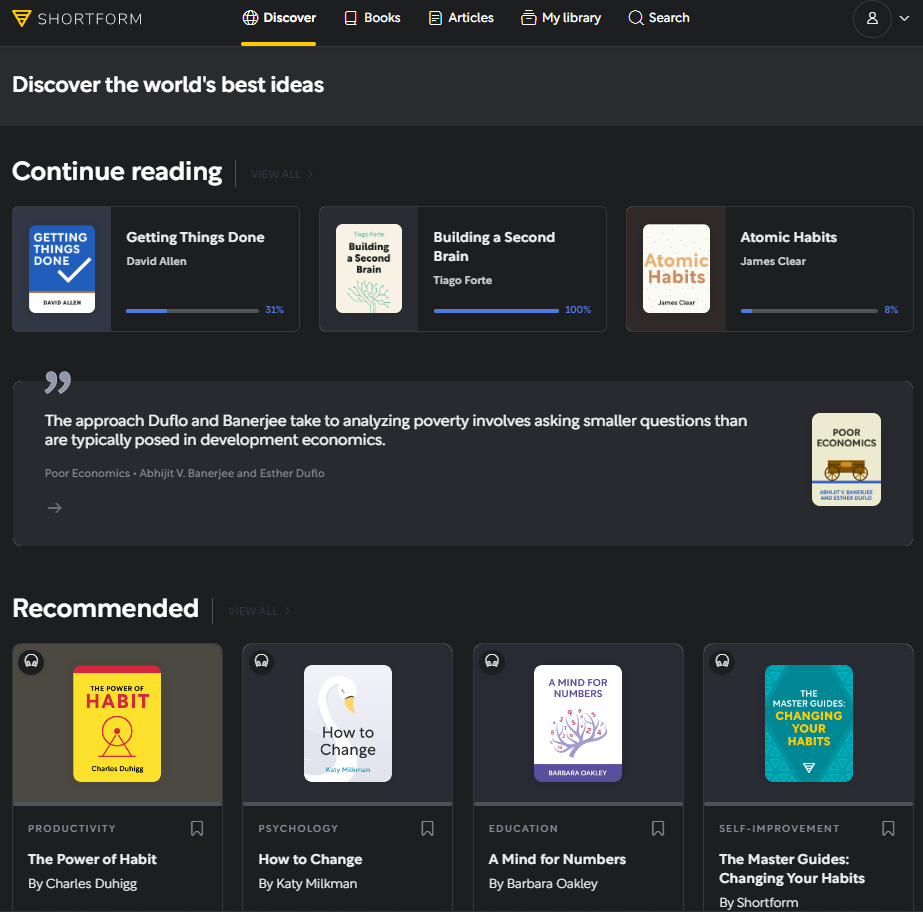The width and height of the screenshot is (923, 912).
Task: Open the Poor Economics book cover
Action: (846, 459)
